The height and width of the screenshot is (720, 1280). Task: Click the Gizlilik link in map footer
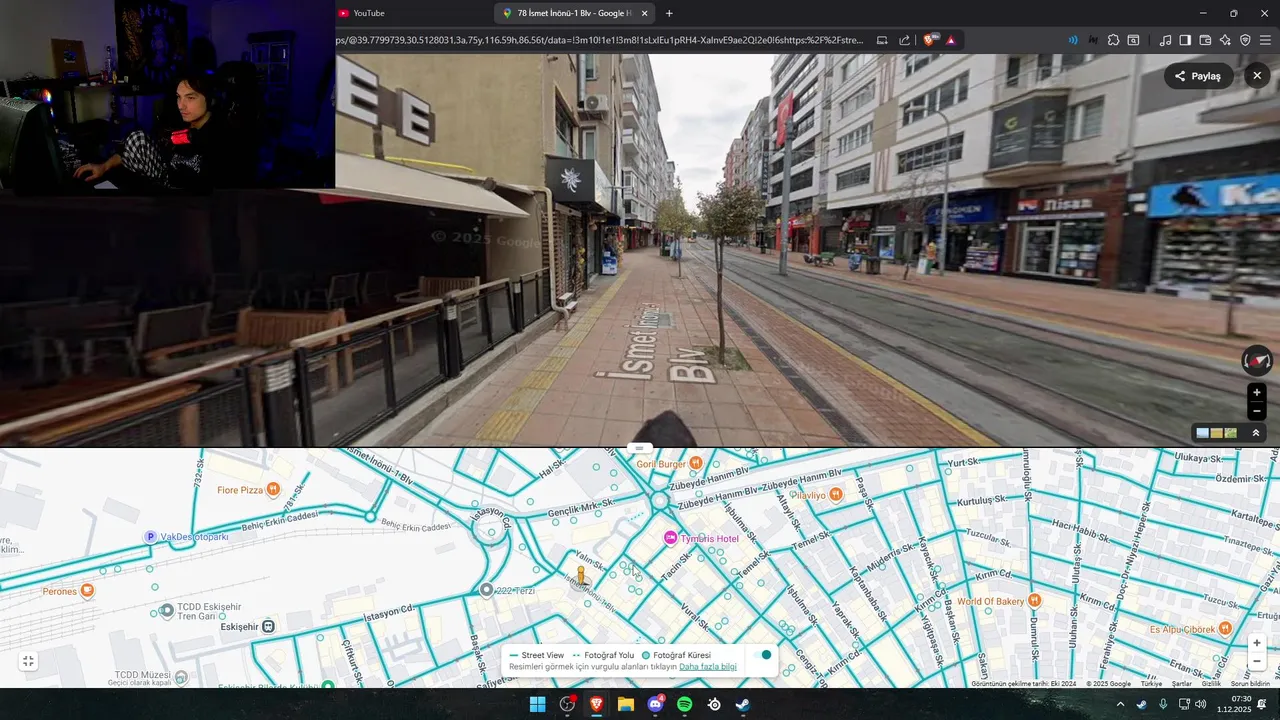tap(1210, 684)
